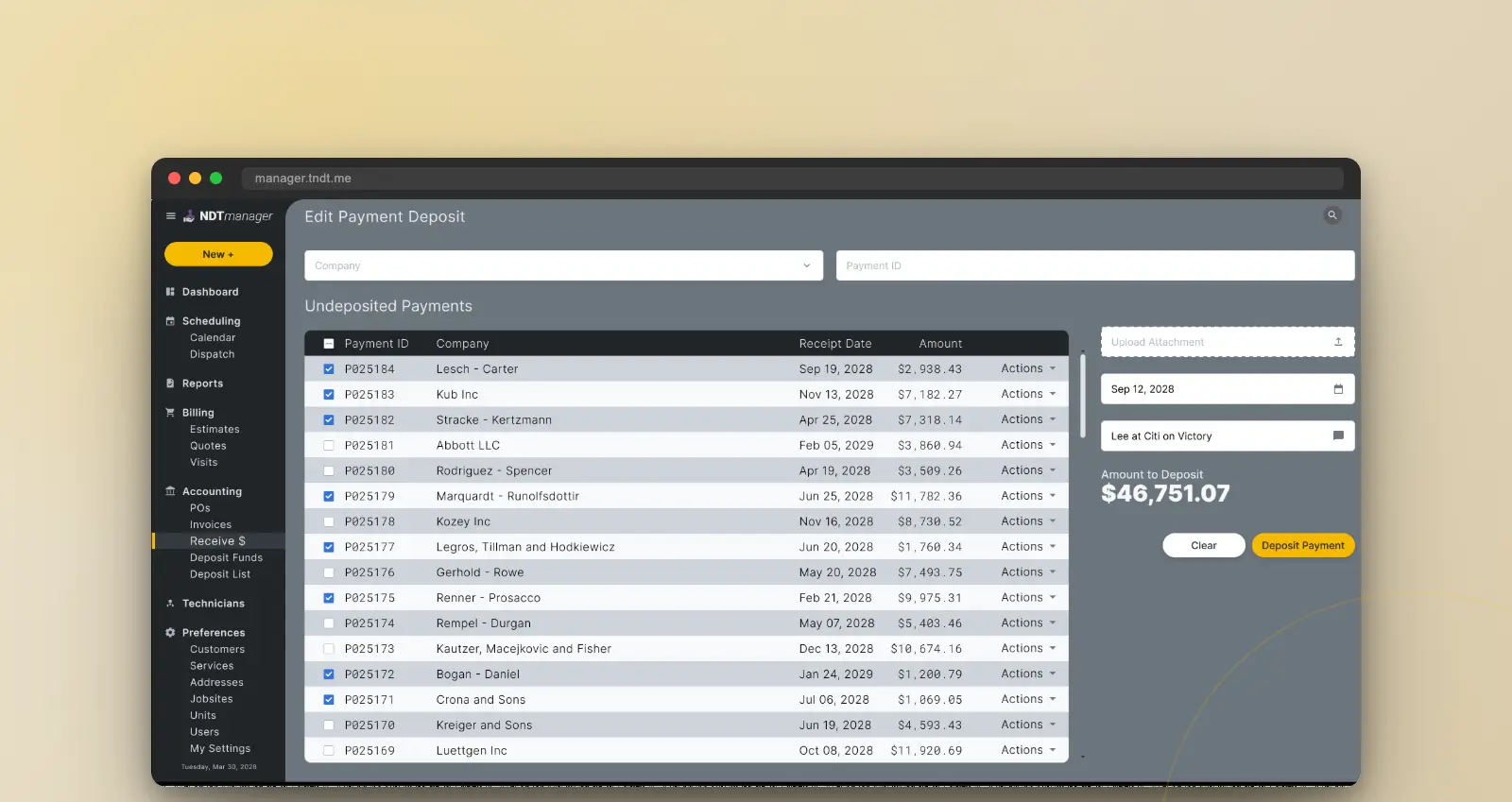Click the search magnifier icon

click(1332, 215)
